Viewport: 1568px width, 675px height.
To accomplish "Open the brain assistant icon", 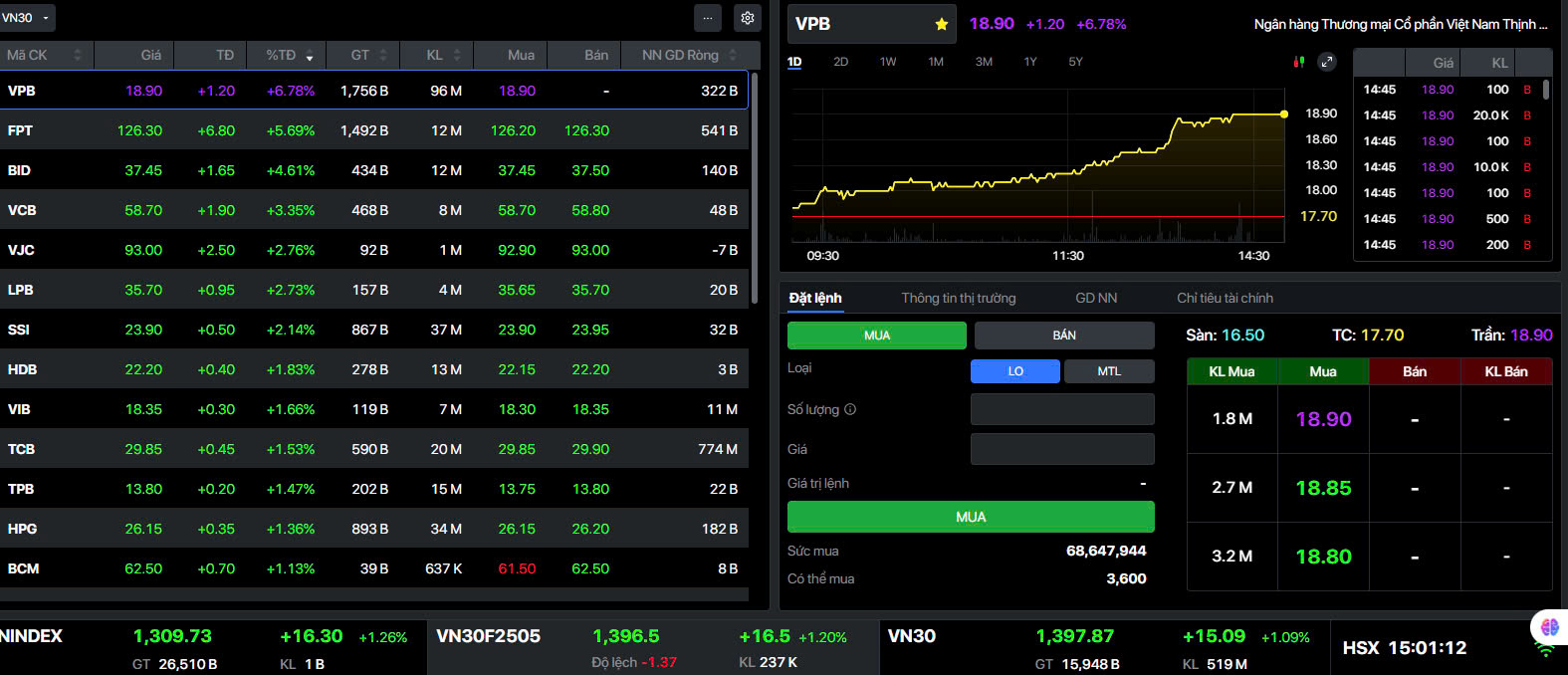I will (1549, 627).
